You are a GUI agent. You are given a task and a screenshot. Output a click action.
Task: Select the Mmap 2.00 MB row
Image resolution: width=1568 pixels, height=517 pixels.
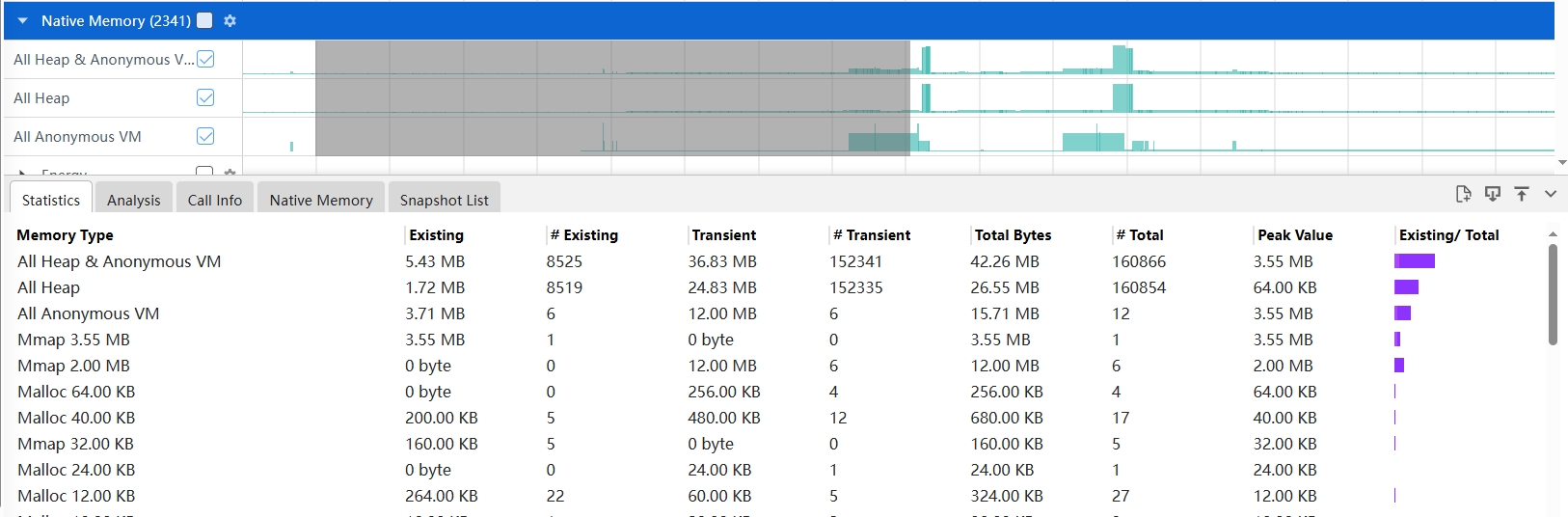(x=73, y=366)
